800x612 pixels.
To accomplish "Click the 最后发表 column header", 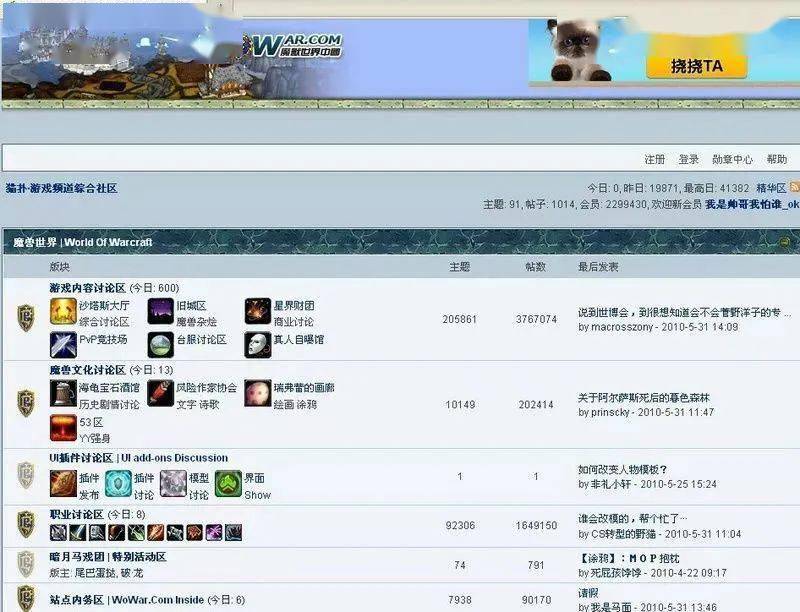I will pyautogui.click(x=598, y=267).
